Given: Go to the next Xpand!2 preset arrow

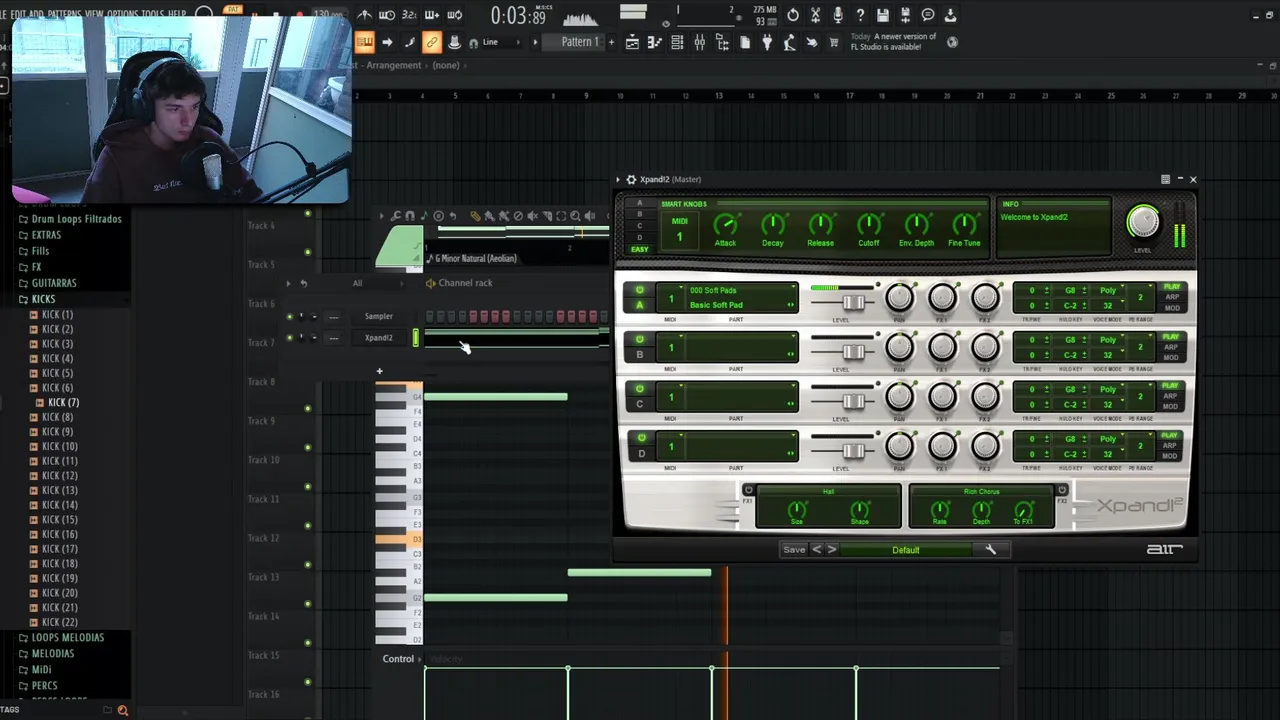Looking at the screenshot, I should (x=832, y=550).
